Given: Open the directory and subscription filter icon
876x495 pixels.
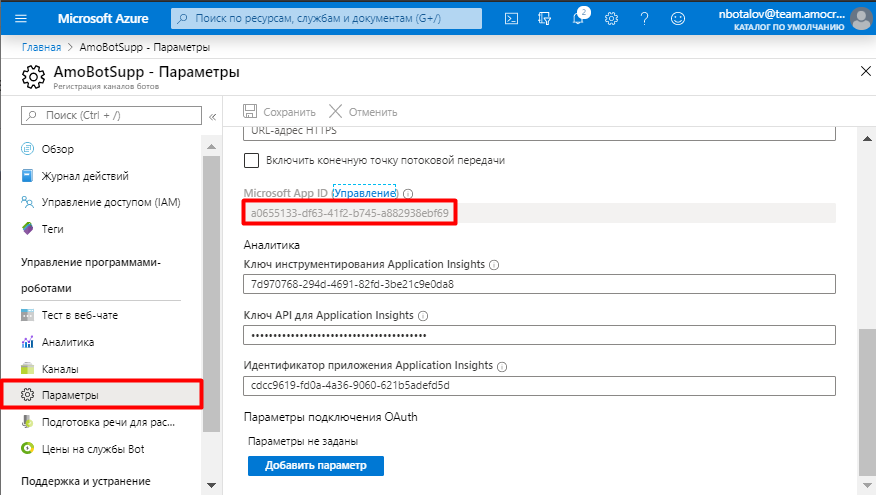Looking at the screenshot, I should point(544,18).
